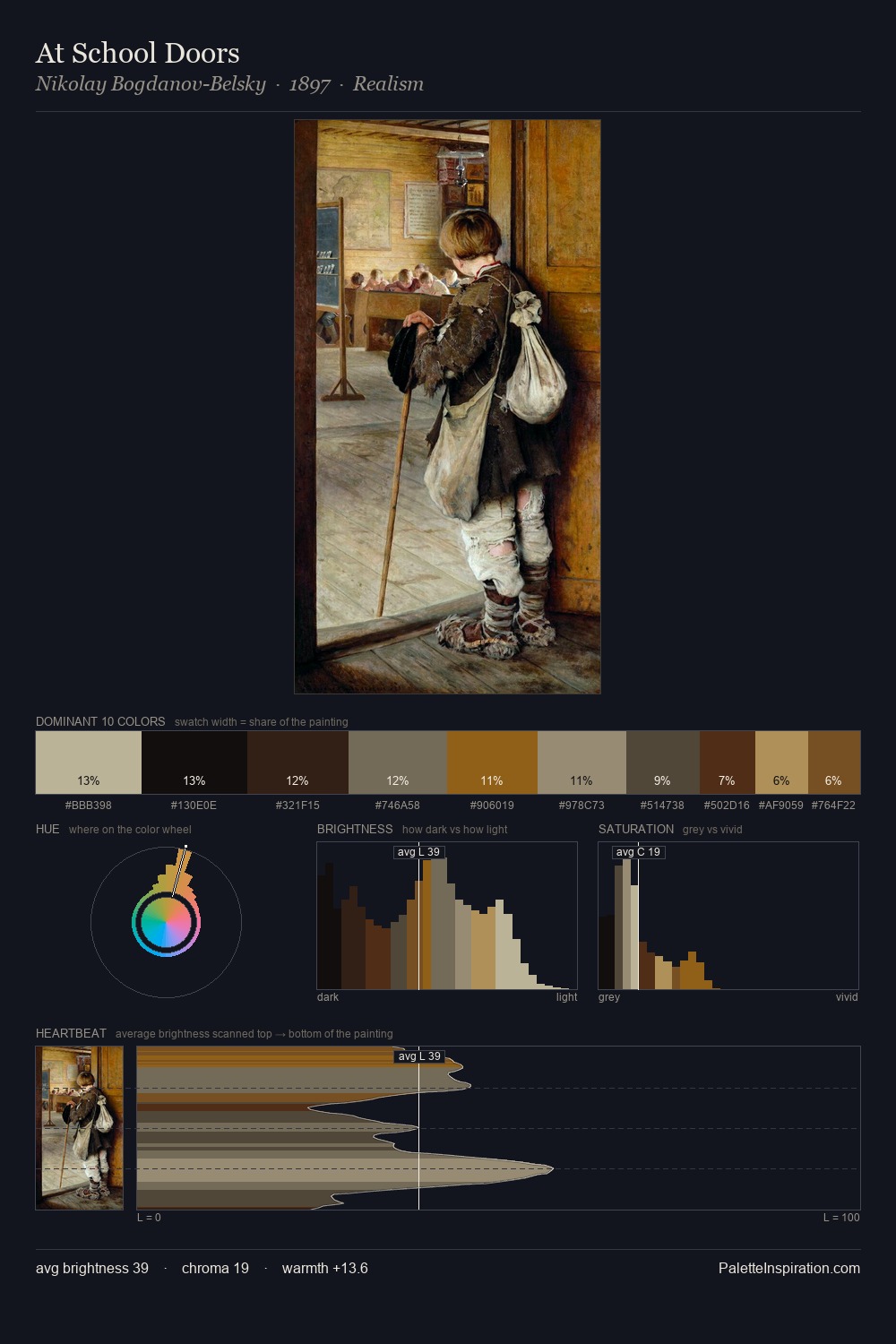Click the 'avg C 19' saturation label
The width and height of the screenshot is (896, 1344).
pos(638,852)
